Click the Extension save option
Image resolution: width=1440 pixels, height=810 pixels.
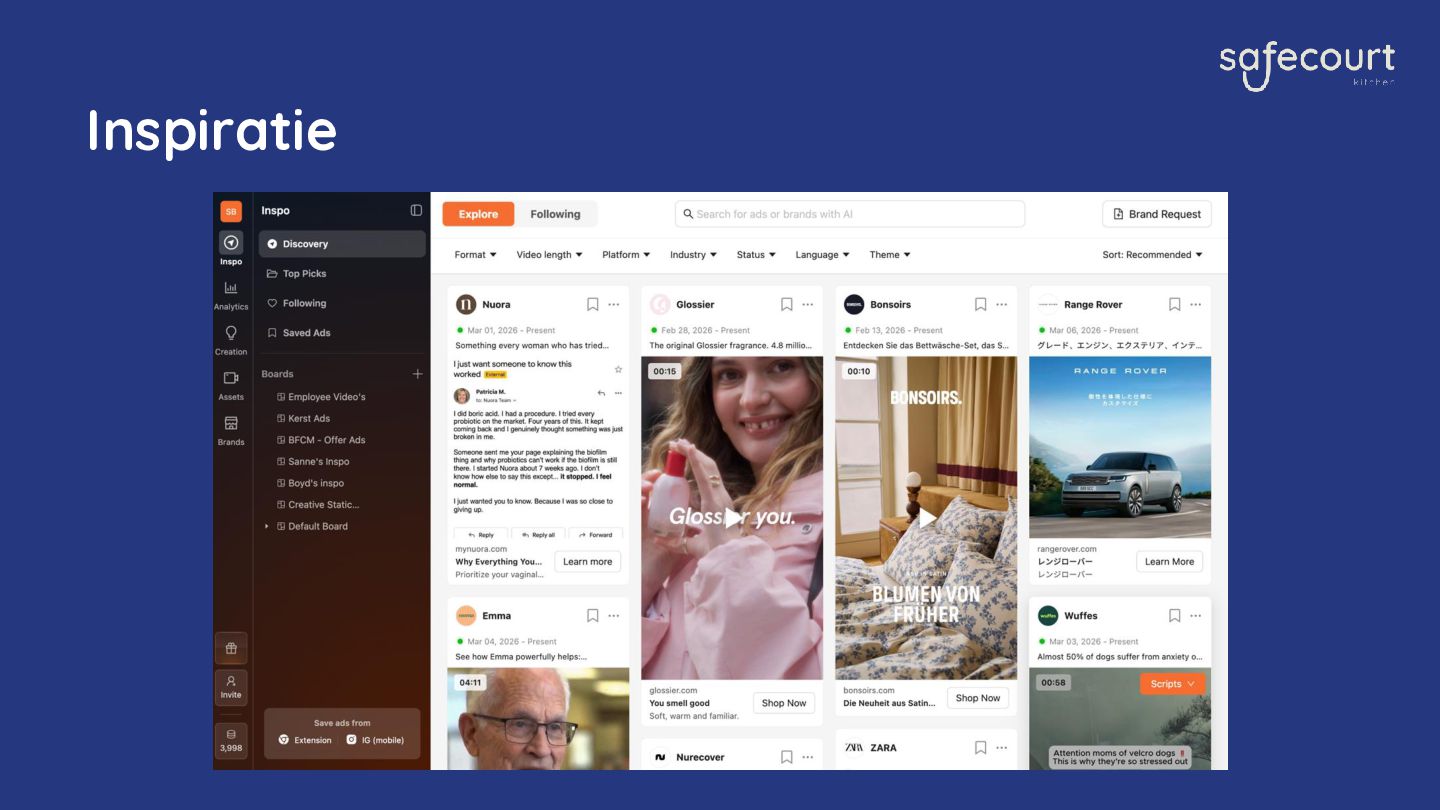click(x=305, y=740)
